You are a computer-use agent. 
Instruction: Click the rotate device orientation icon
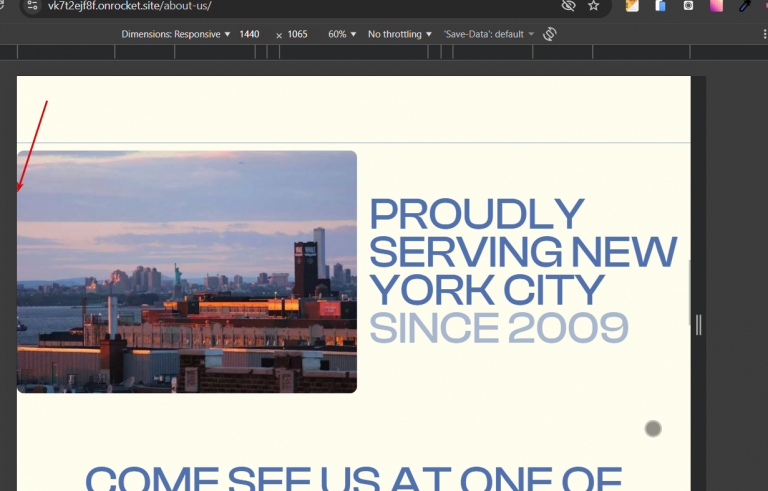tap(550, 34)
